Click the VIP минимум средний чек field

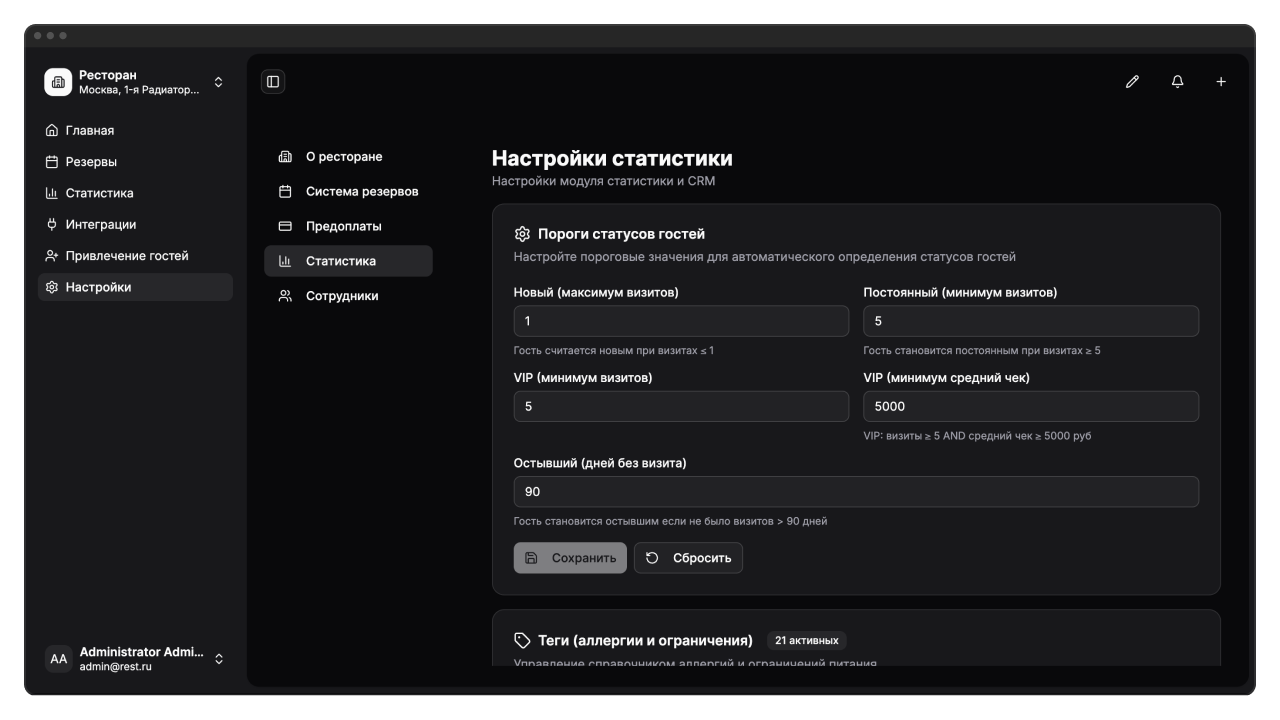pyautogui.click(x=1031, y=407)
